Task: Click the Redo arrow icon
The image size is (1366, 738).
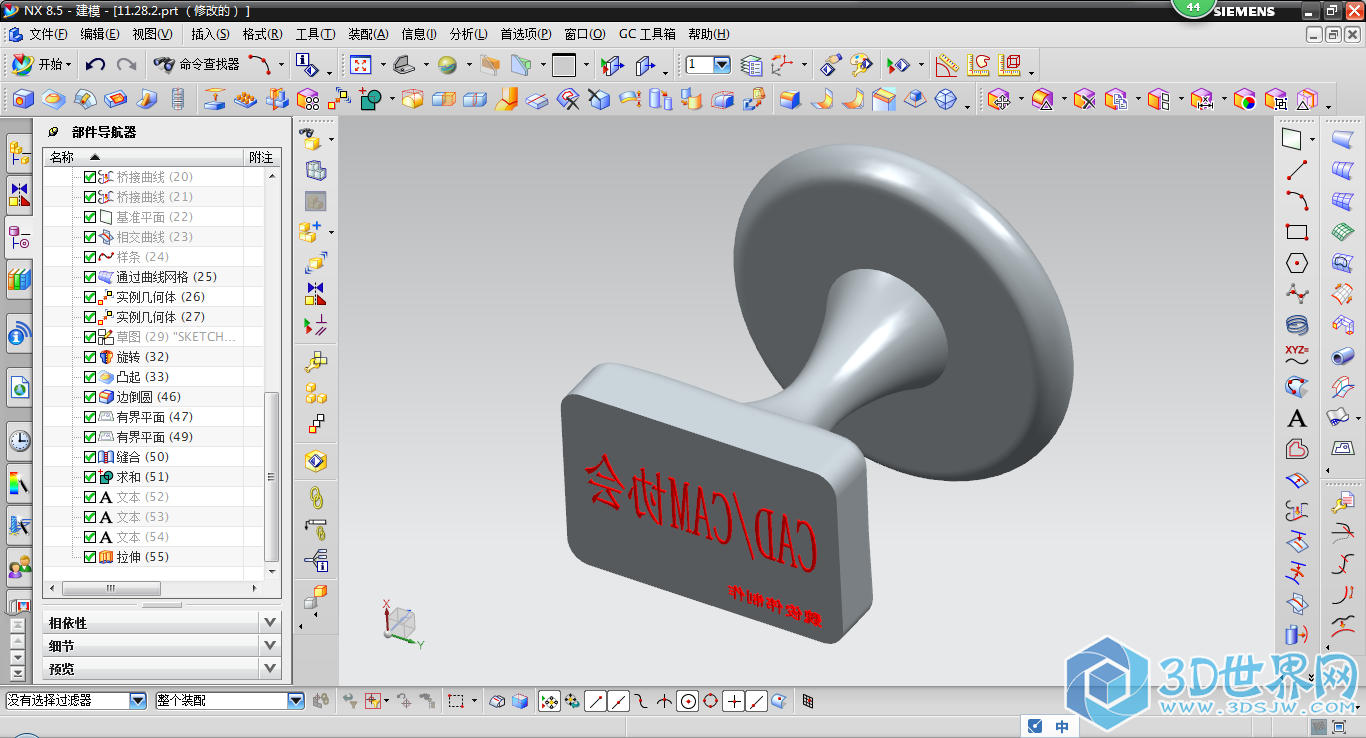Action: click(126, 65)
